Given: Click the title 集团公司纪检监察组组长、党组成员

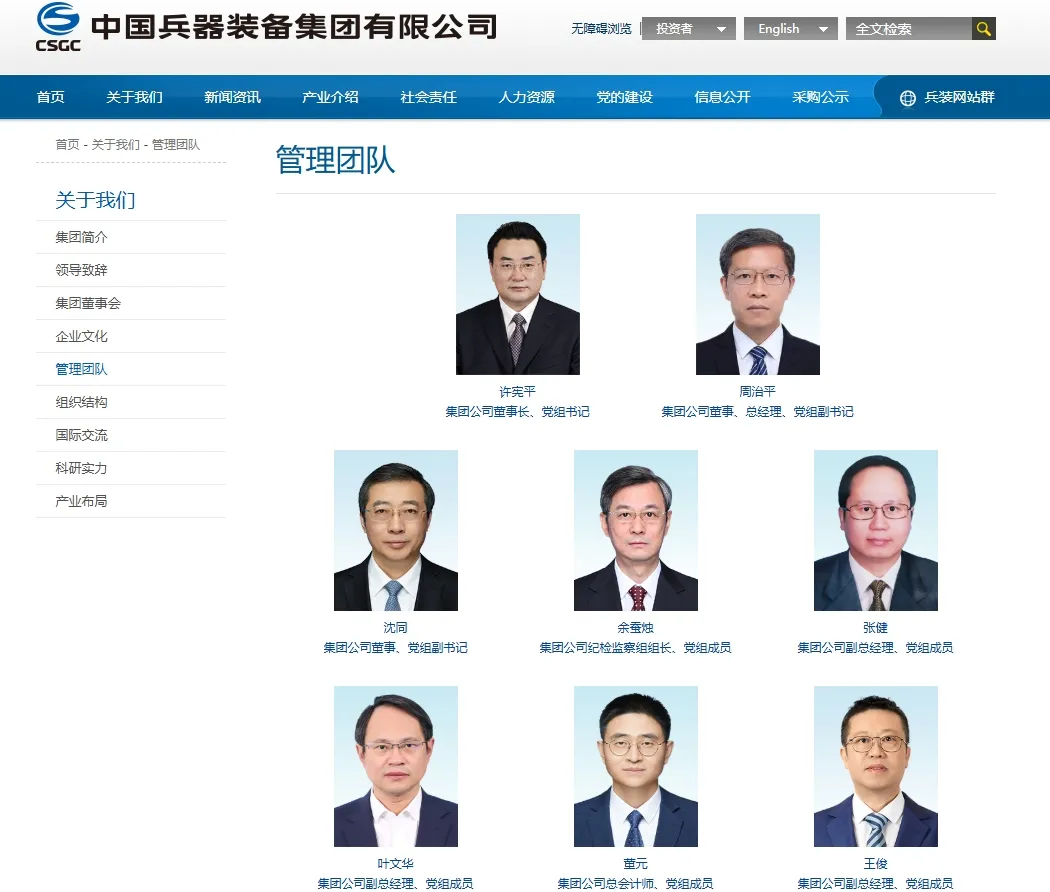Looking at the screenshot, I should (635, 648).
